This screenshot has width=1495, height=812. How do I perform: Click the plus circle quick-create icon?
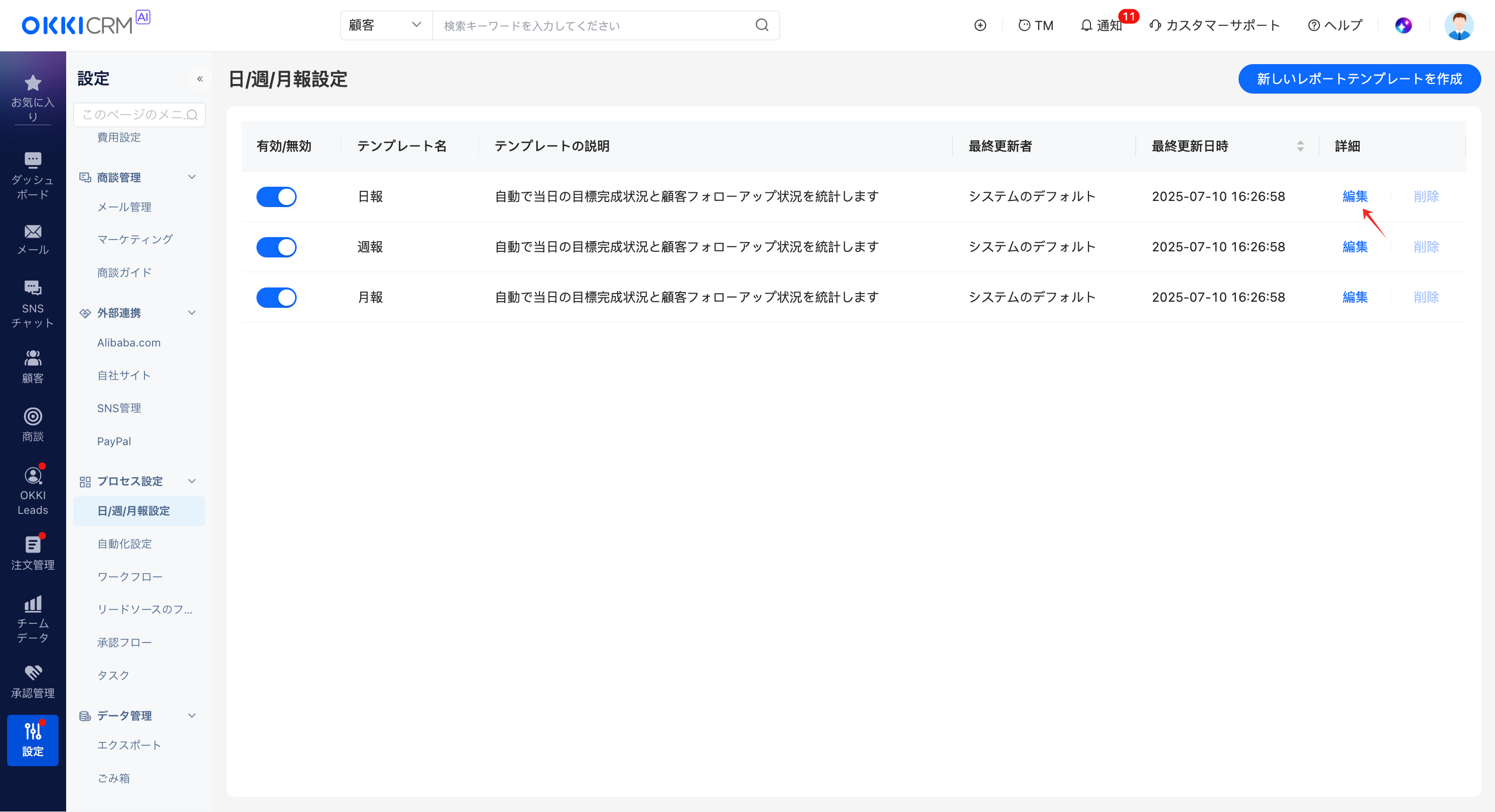980,25
